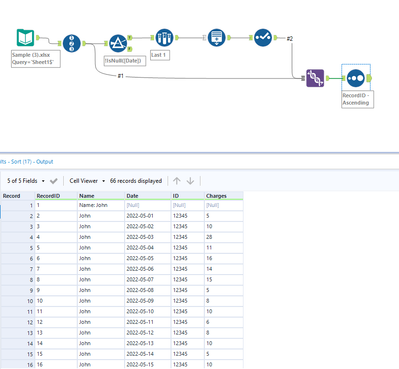Screen dimensions: 399x369
Task: Click the #1 connection label
Action: pyautogui.click(x=120, y=76)
